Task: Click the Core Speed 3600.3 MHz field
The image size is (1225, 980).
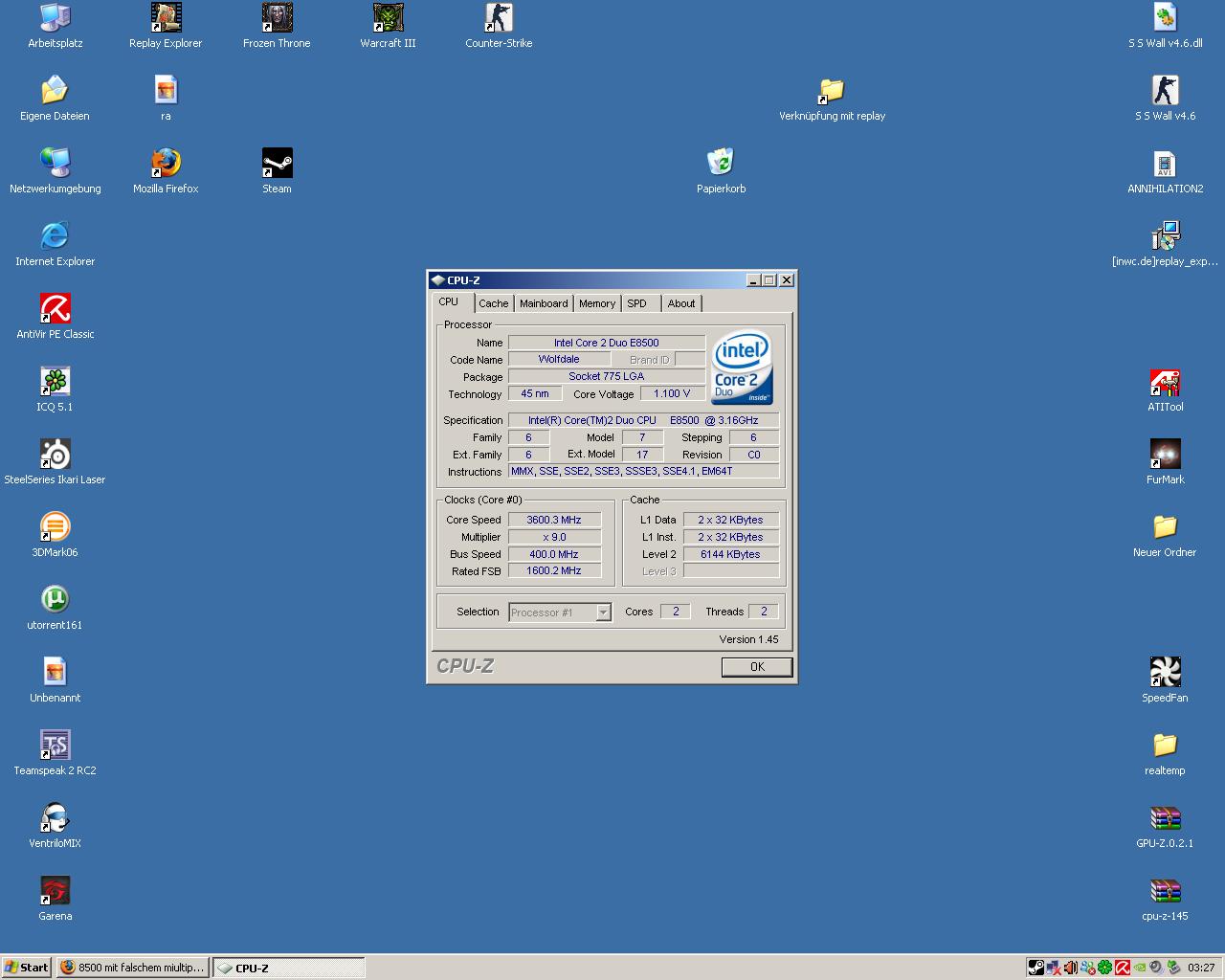Action: [554, 520]
